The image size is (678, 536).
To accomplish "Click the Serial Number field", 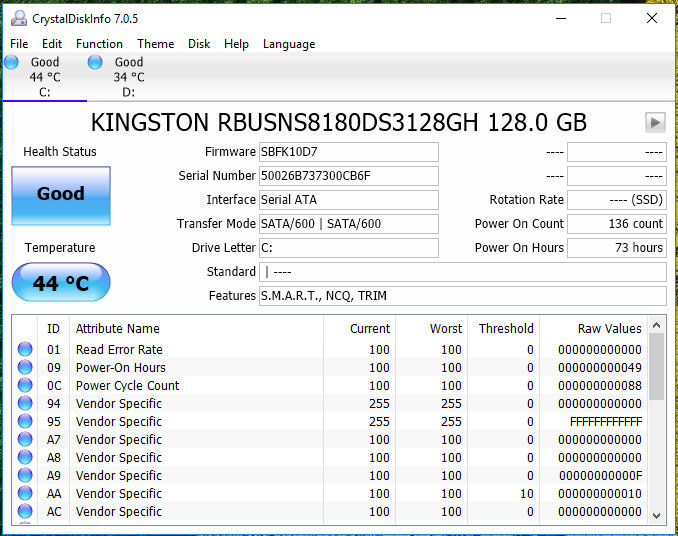I will [349, 176].
